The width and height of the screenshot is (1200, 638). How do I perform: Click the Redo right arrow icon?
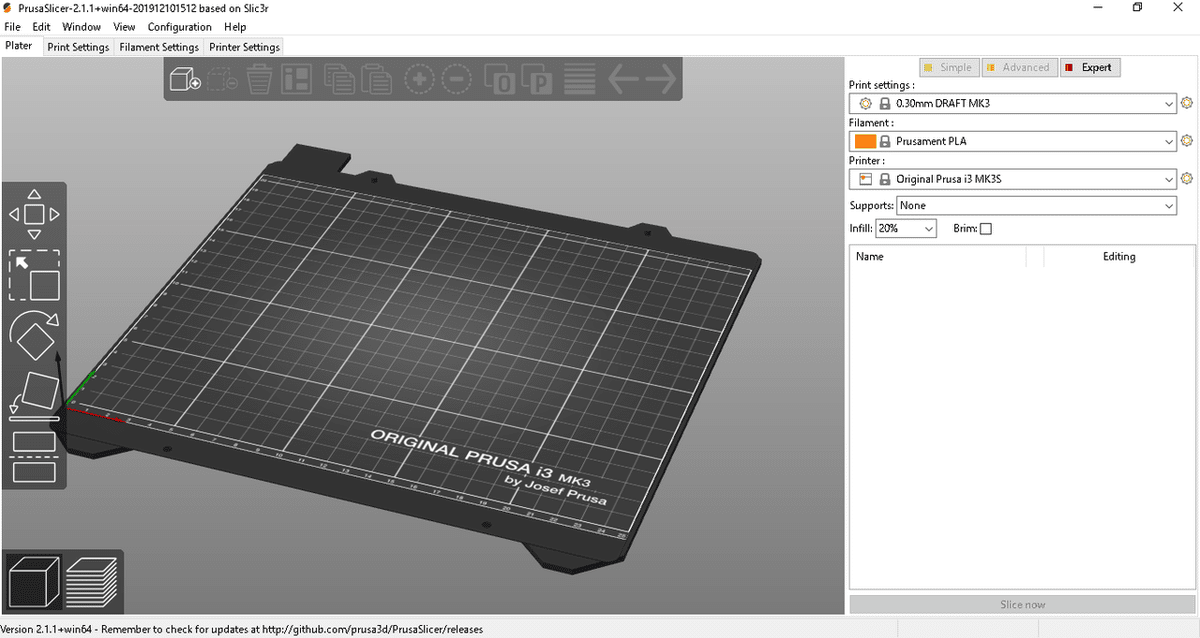point(660,79)
